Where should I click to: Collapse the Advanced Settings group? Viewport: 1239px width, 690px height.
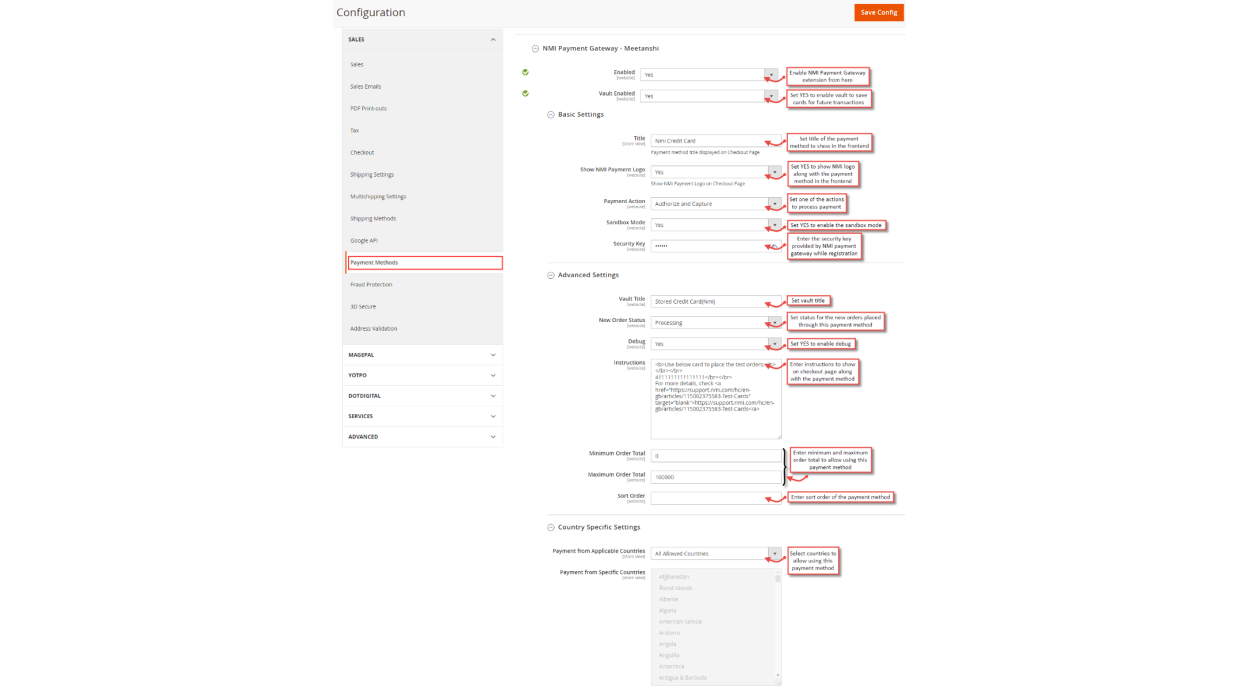(550, 275)
